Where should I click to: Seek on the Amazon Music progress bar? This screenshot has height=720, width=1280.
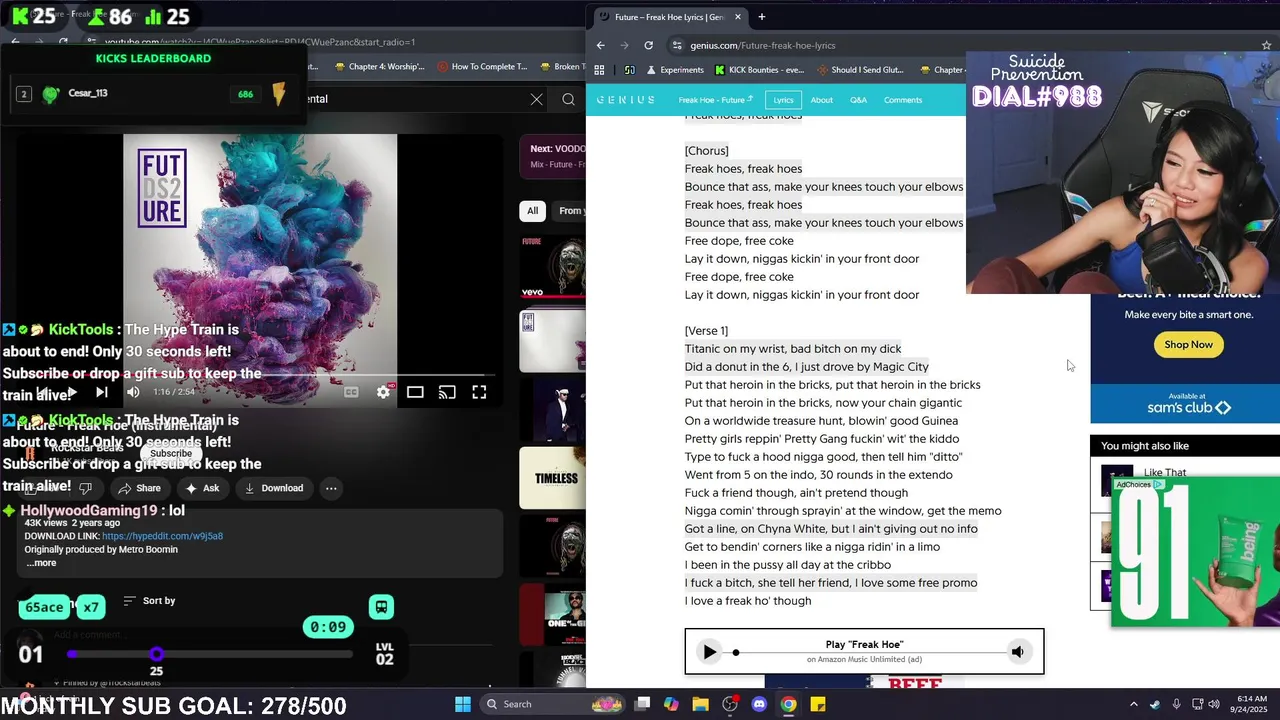(x=870, y=652)
